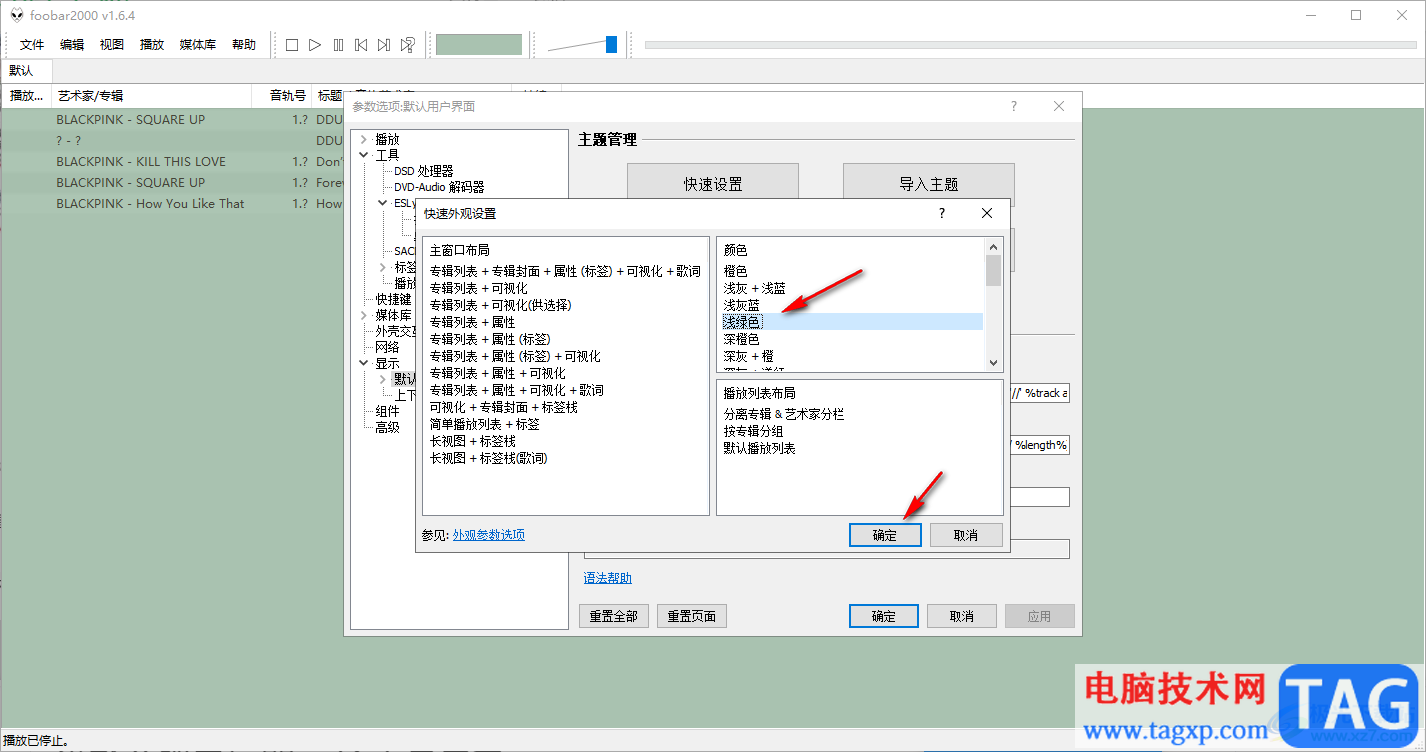Click the Pause button in toolbar
The width and height of the screenshot is (1426, 752).
pyautogui.click(x=338, y=45)
